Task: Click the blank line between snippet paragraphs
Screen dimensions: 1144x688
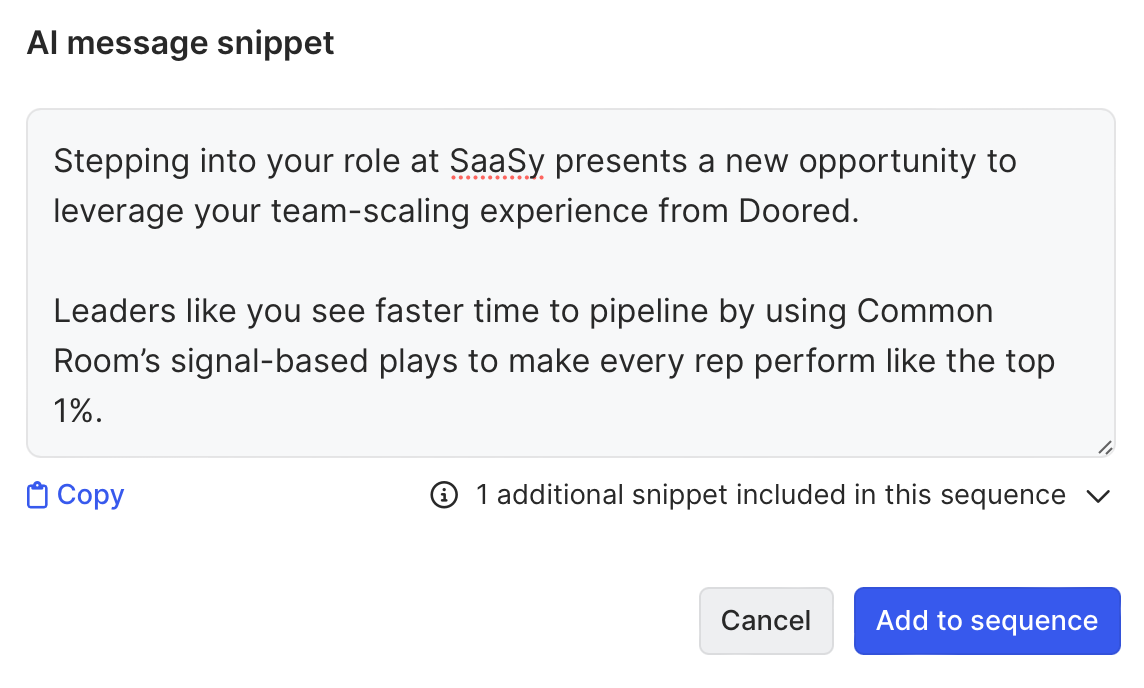Action: point(400,263)
